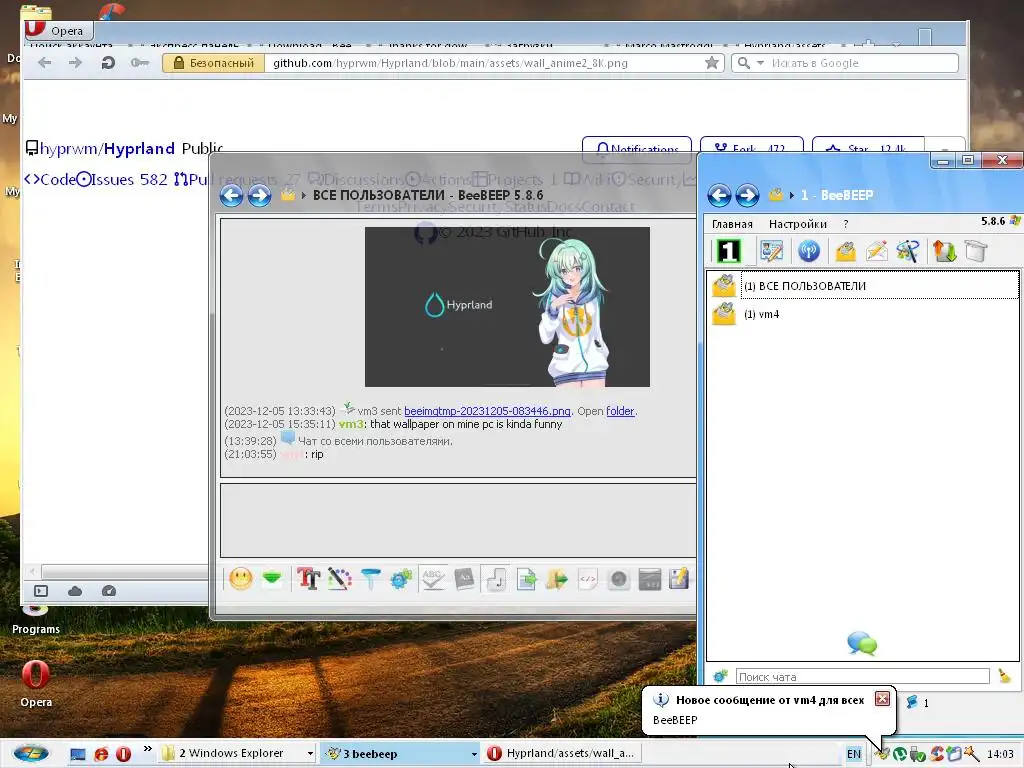This screenshot has width=1024, height=768.
Task: Click the gray window screenshot icon
Action: (649, 579)
